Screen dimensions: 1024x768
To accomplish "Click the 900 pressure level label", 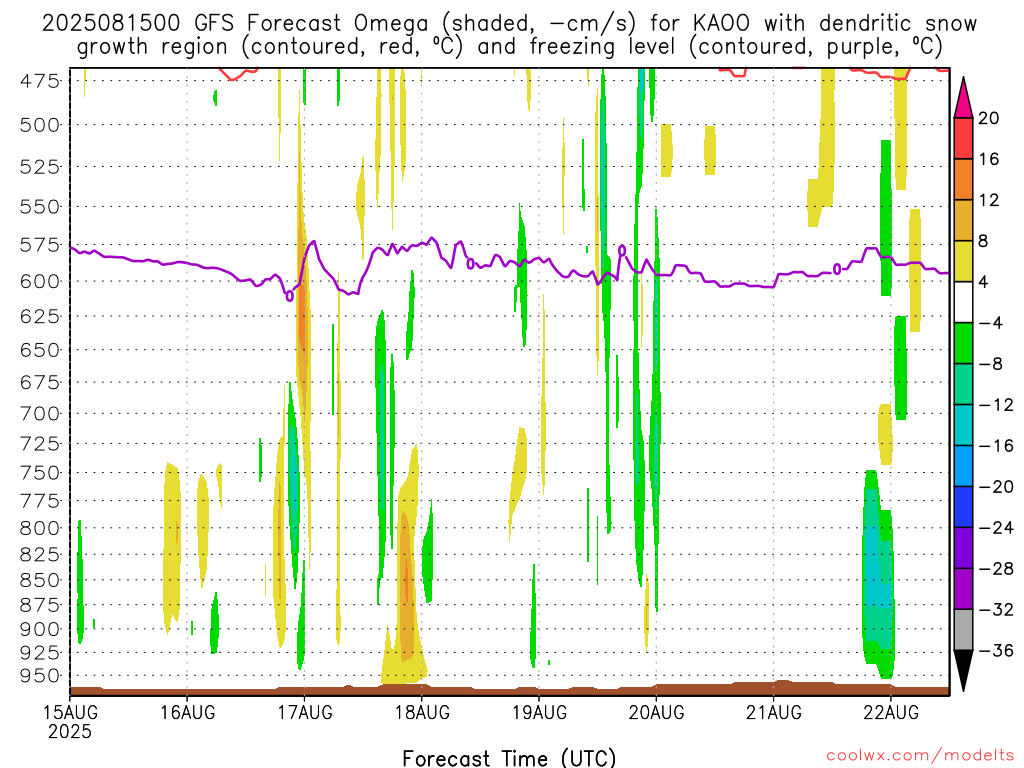I will tap(40, 629).
